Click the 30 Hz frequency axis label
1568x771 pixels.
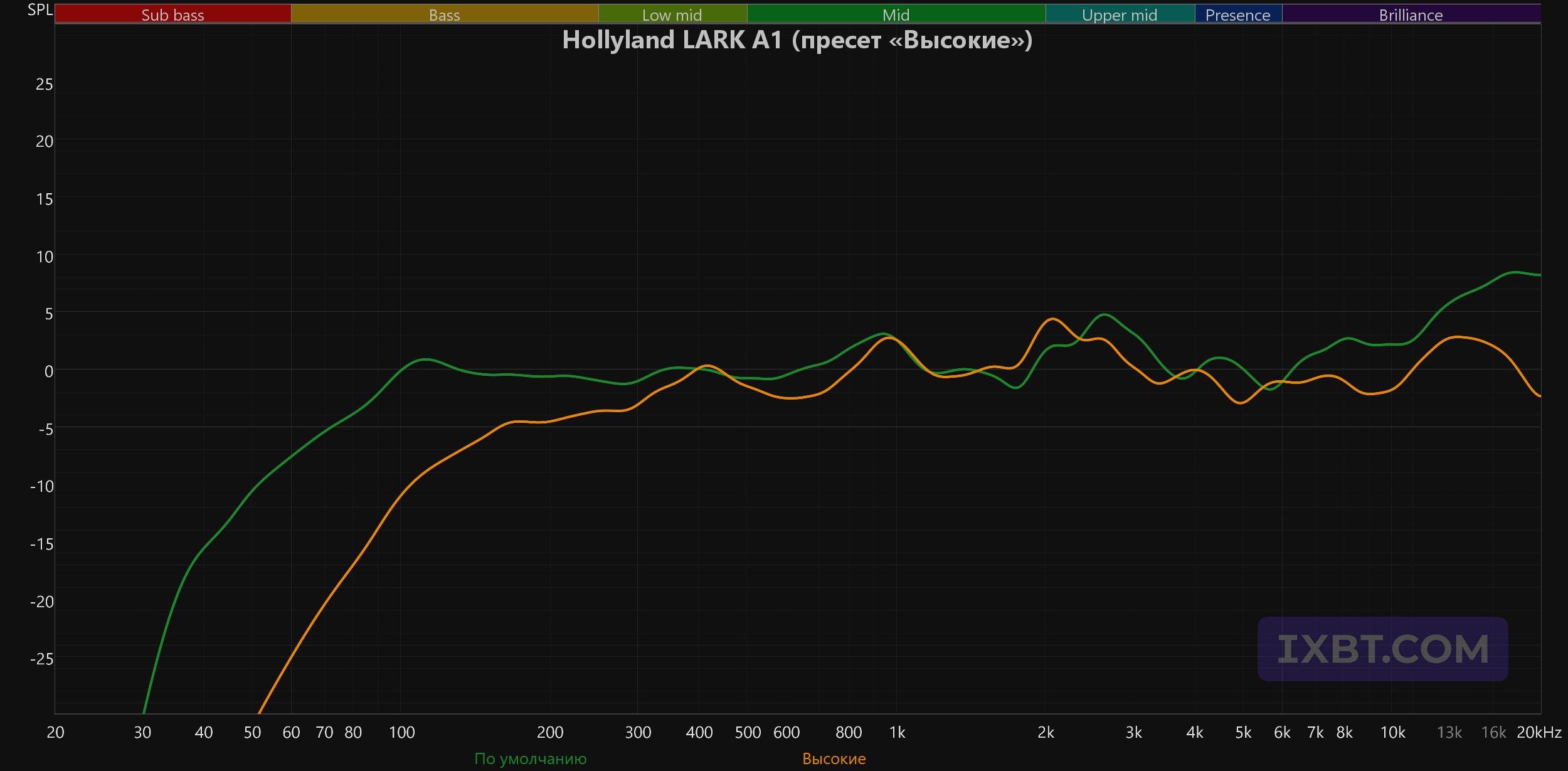142,732
